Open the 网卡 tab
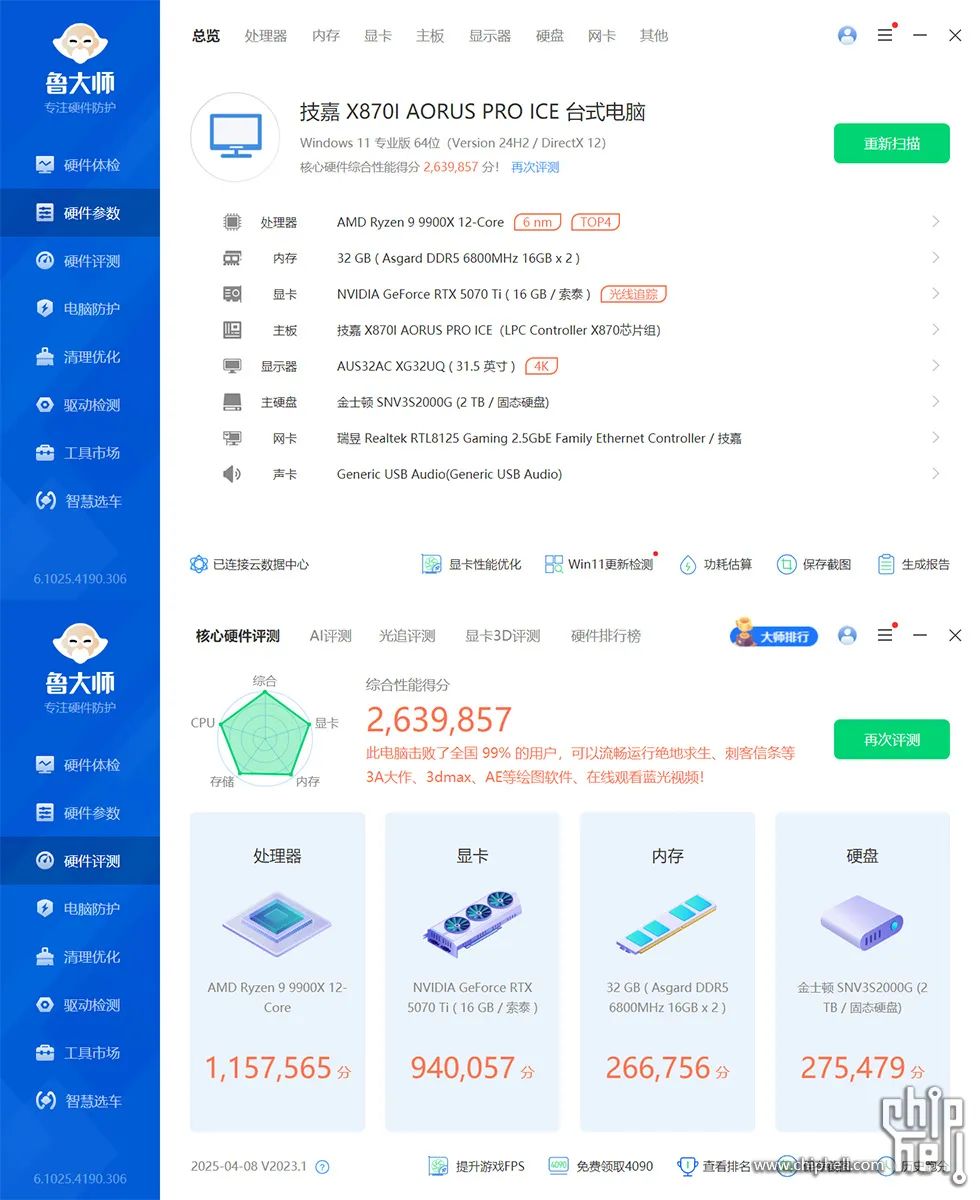The height and width of the screenshot is (1200, 980). coord(602,35)
